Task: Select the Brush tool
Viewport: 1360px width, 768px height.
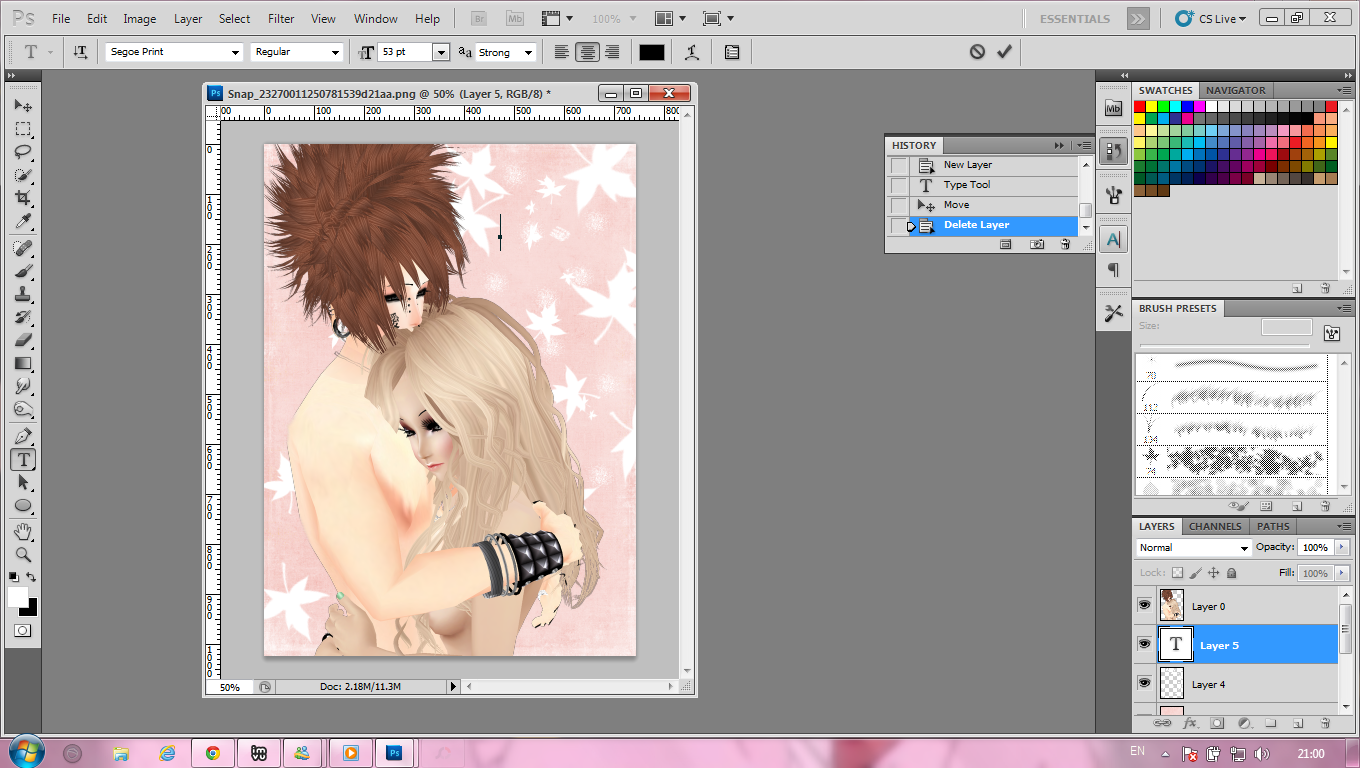Action: (23, 271)
